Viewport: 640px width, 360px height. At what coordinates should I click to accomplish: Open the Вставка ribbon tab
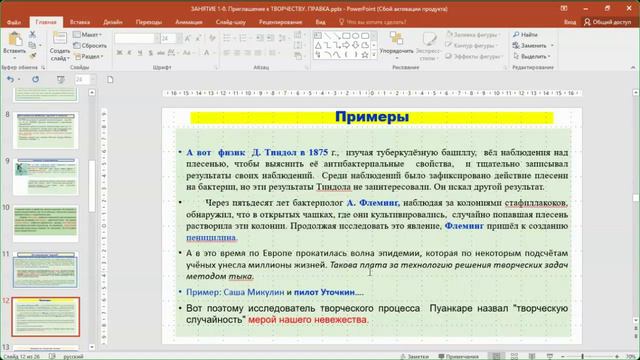(80, 22)
